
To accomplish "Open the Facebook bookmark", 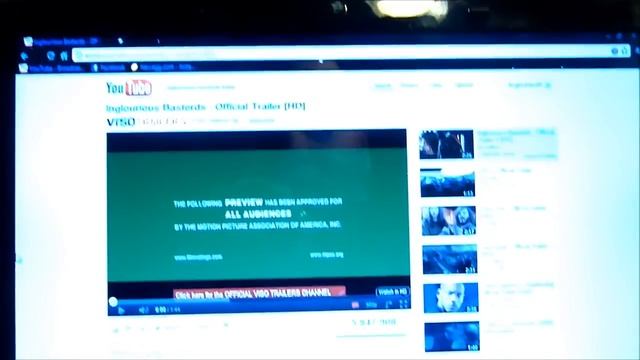I will click(x=109, y=68).
